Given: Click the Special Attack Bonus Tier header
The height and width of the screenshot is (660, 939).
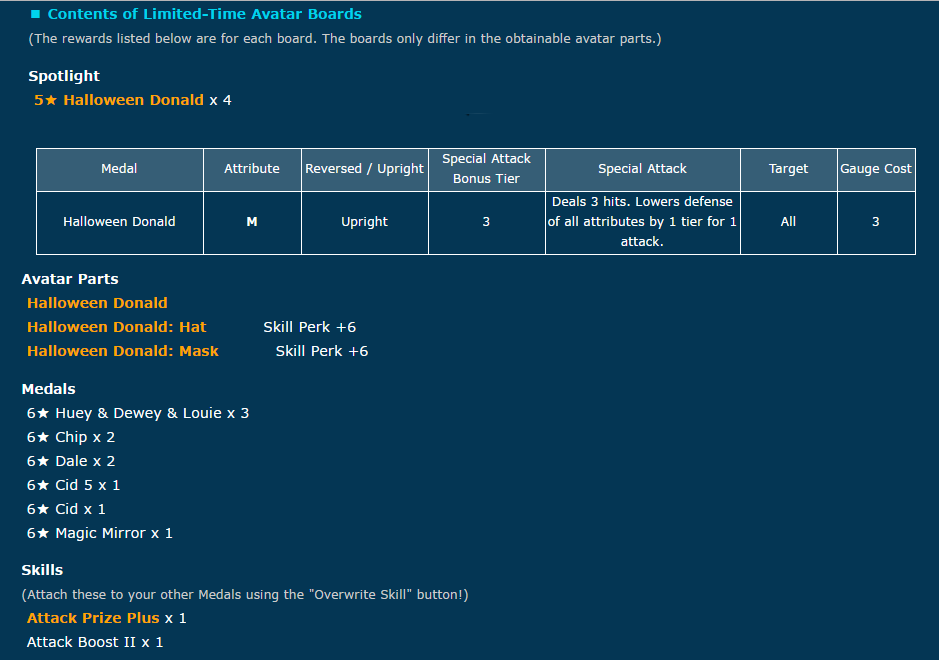Looking at the screenshot, I should [x=486, y=169].
